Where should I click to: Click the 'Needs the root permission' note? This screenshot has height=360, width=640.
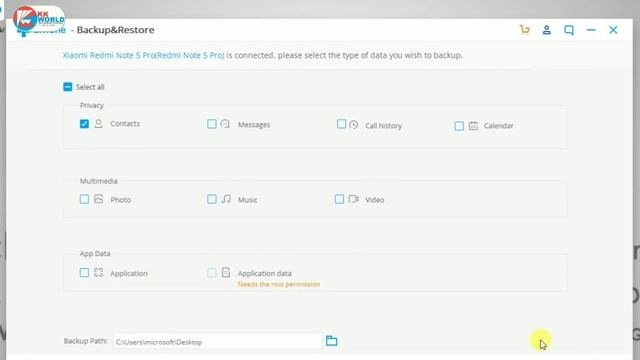click(279, 284)
